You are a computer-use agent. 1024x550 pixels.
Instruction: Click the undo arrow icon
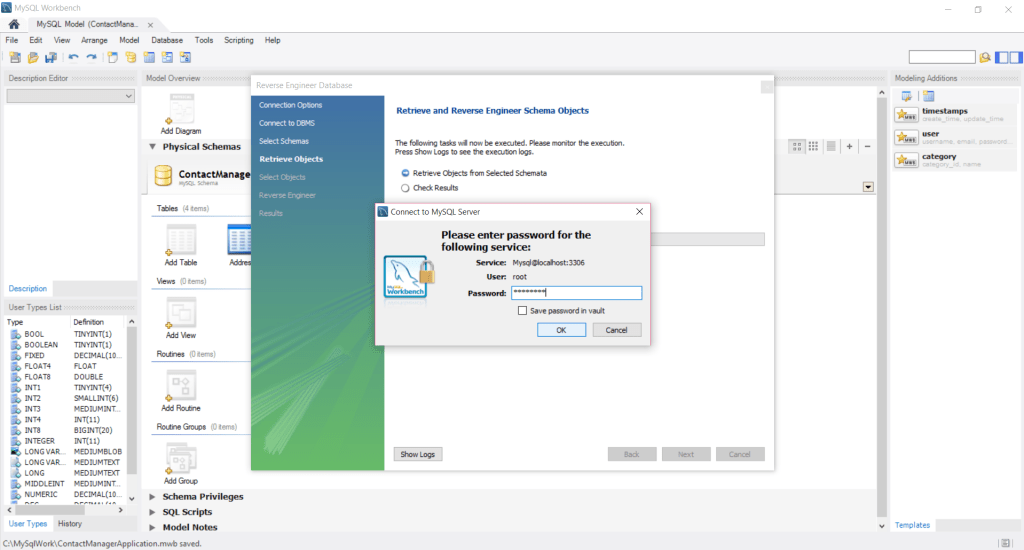click(73, 58)
